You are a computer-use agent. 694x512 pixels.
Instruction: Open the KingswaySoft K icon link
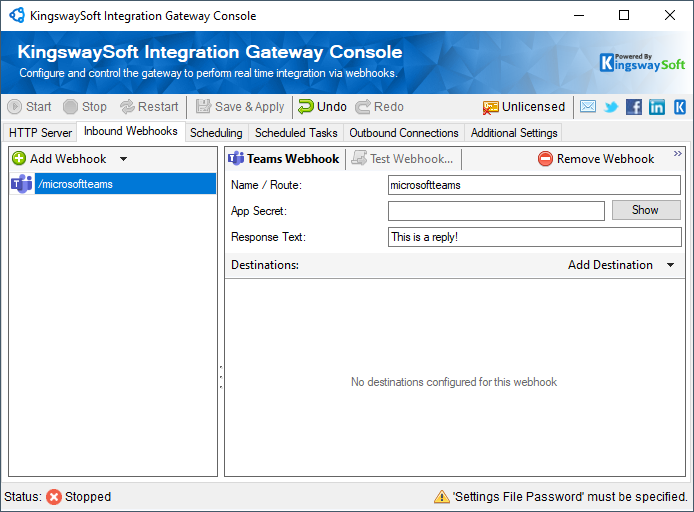pyautogui.click(x=680, y=107)
